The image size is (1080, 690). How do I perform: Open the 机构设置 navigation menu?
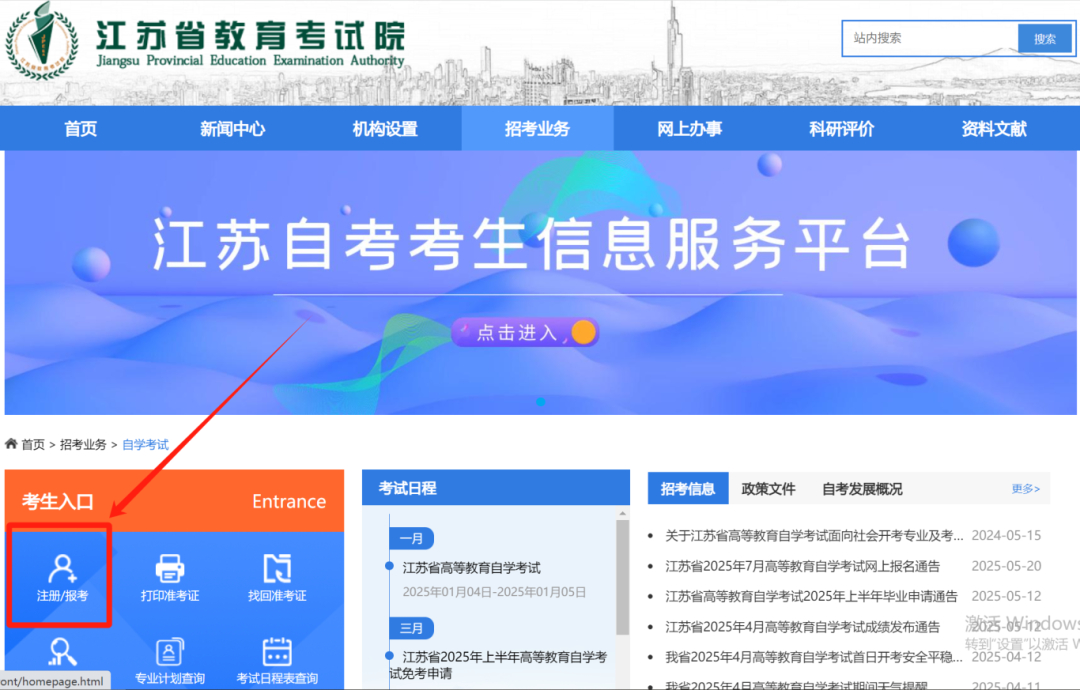pyautogui.click(x=385, y=129)
